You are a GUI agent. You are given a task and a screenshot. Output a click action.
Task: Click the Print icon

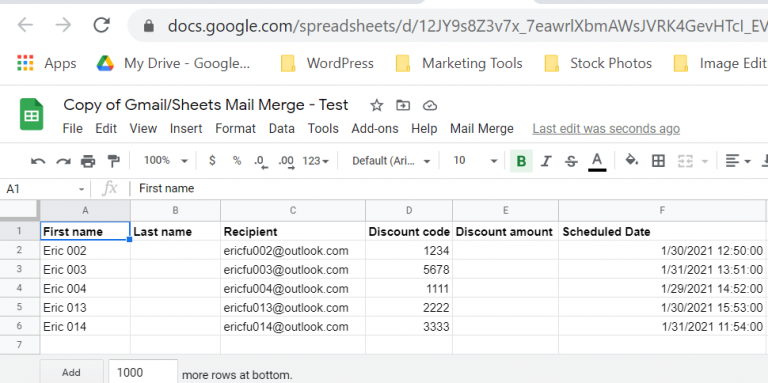pos(88,161)
